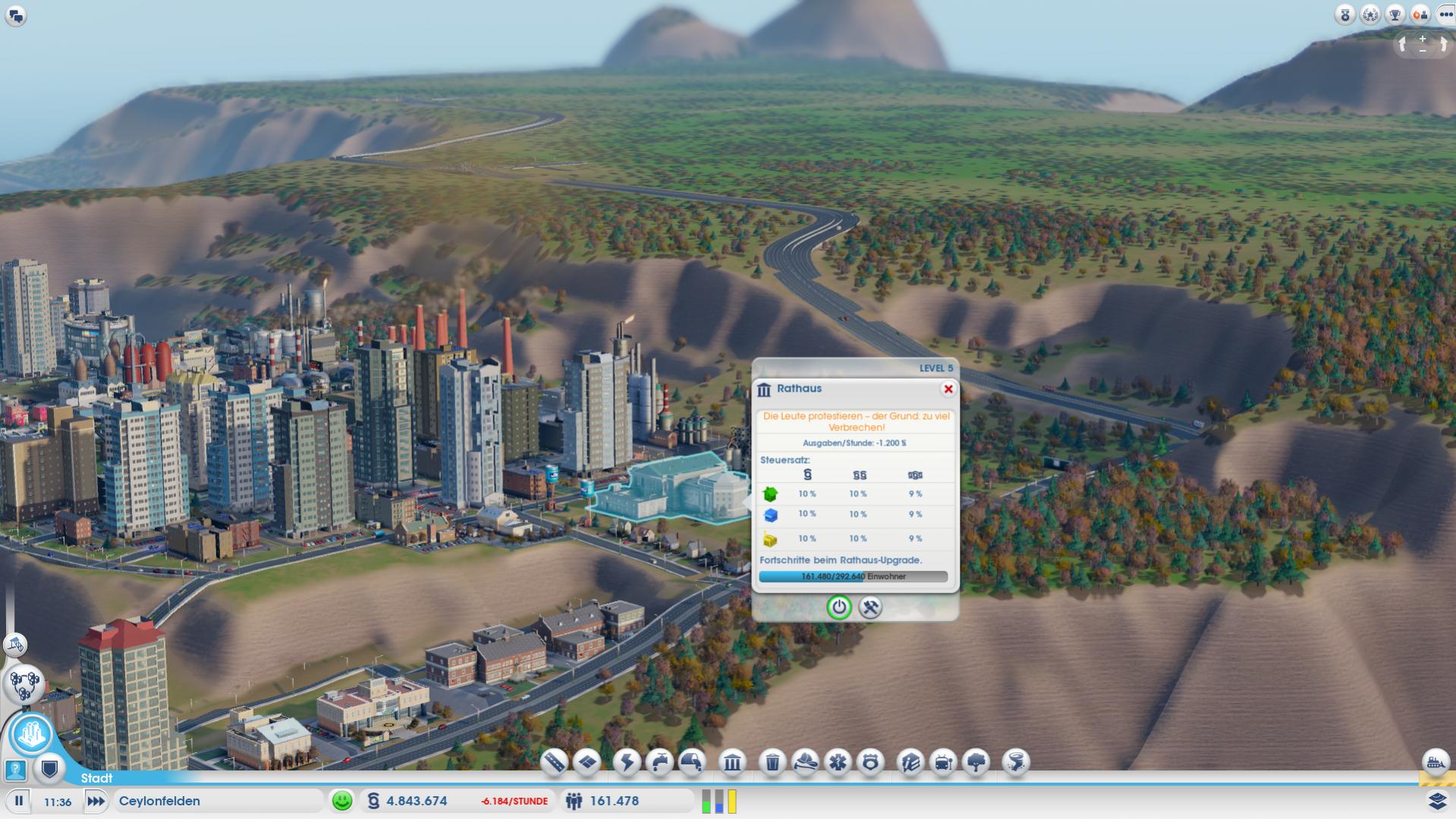Screen dimensions: 1456x819
Task: Open the Waste Disposal trash can menu
Action: [772, 761]
